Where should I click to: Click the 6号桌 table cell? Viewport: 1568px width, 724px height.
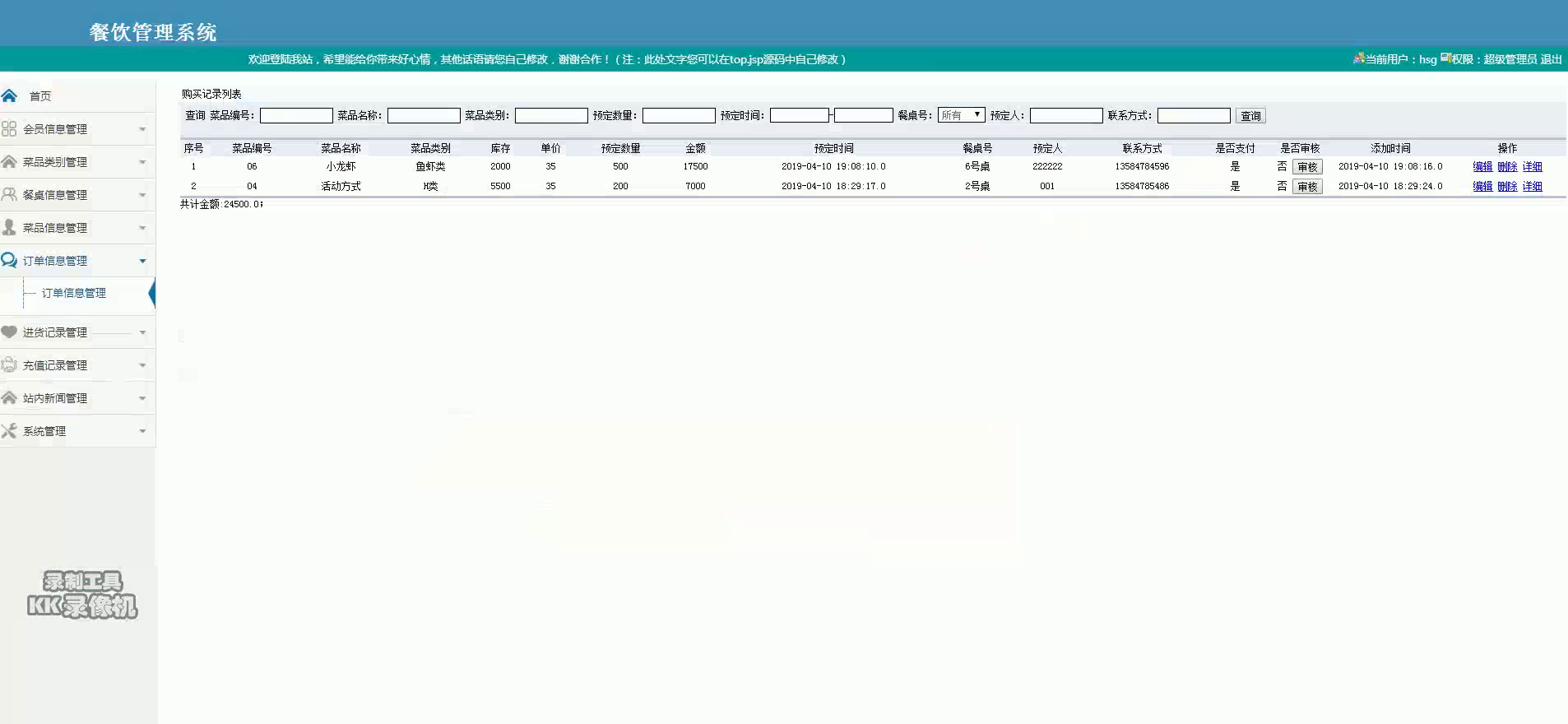(x=977, y=166)
